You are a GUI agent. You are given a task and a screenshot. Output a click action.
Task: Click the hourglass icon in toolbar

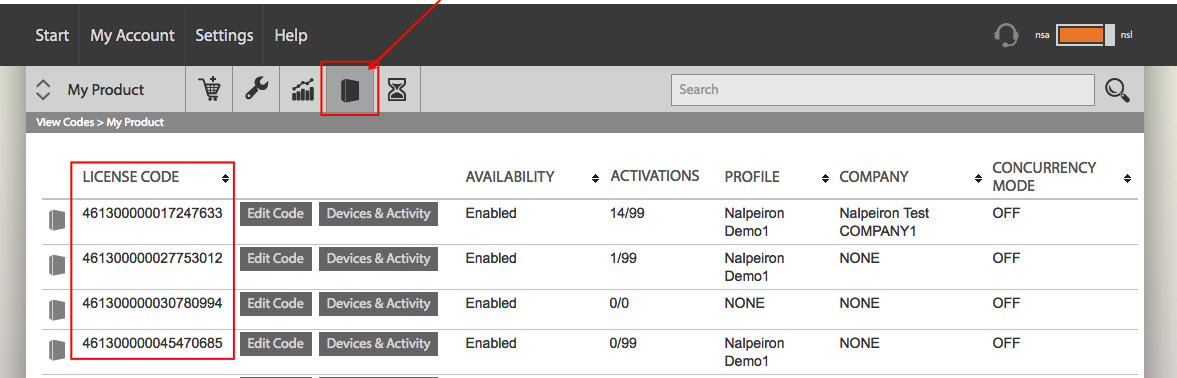click(396, 90)
